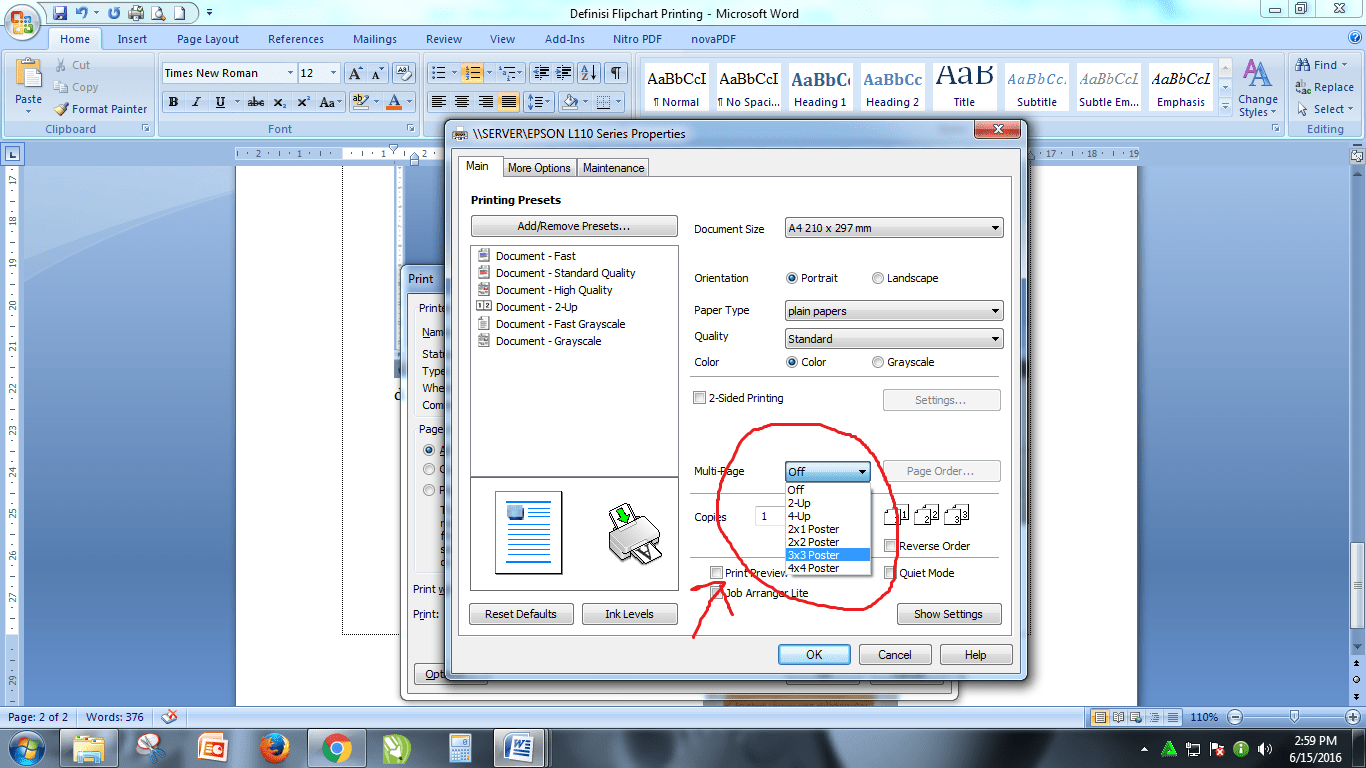1366x768 pixels.
Task: Save the document from Quick Access Toolbar
Action: click(x=60, y=13)
